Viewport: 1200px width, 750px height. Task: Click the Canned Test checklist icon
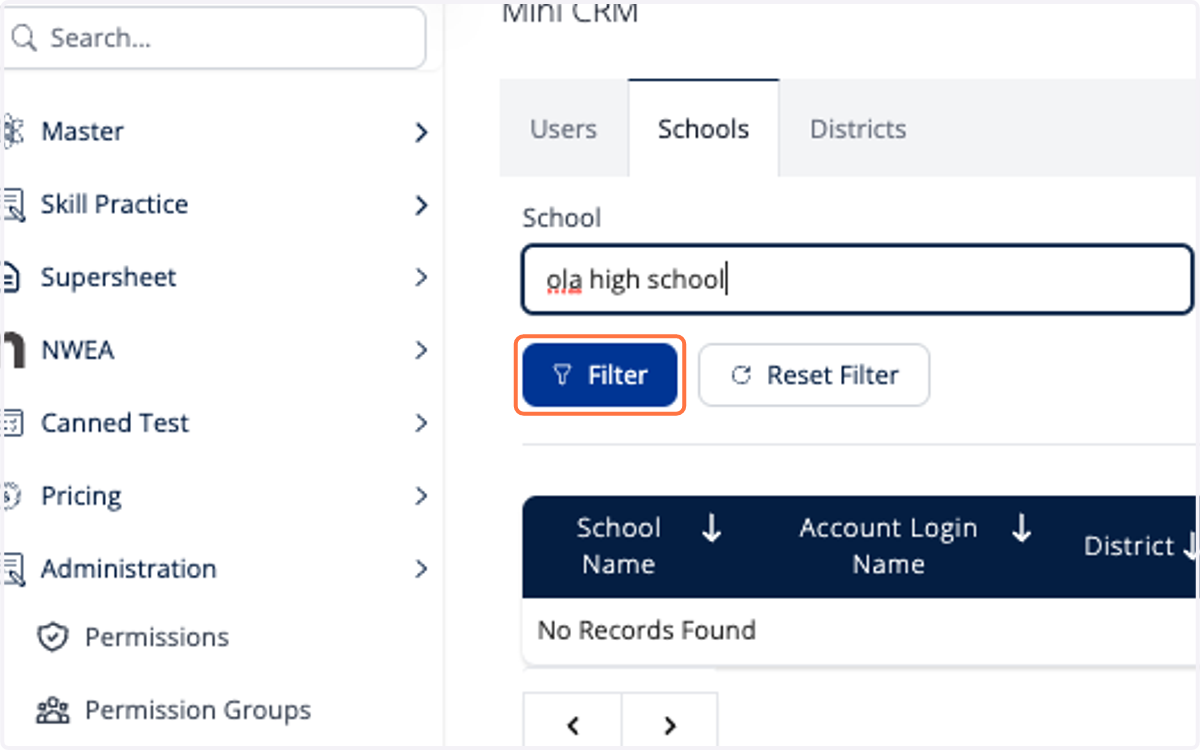coord(12,423)
